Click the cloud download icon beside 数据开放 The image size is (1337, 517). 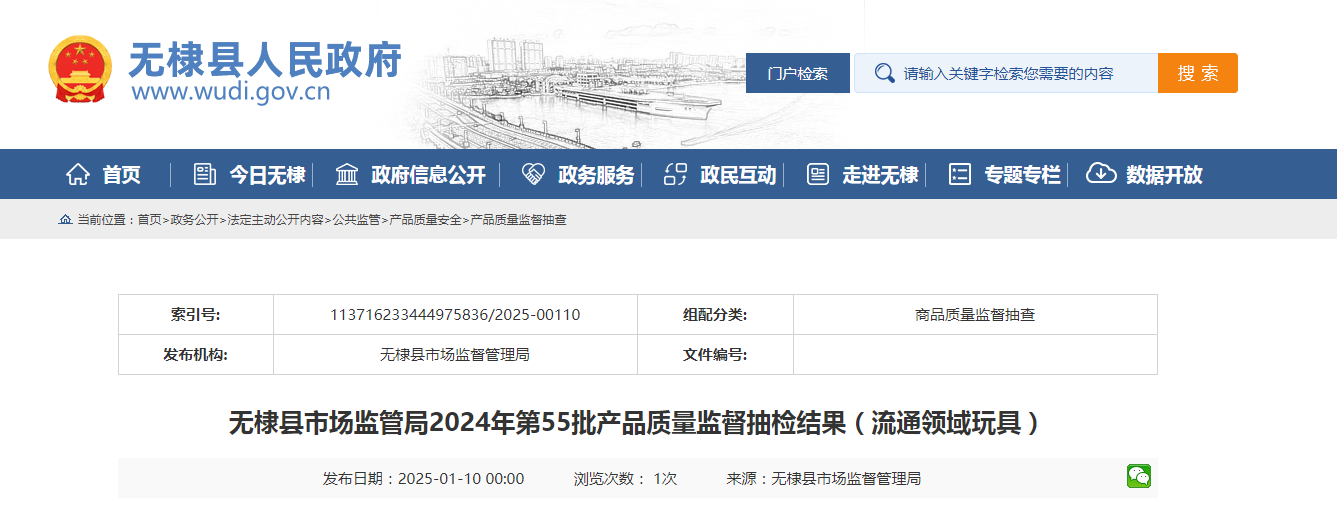tap(1101, 174)
